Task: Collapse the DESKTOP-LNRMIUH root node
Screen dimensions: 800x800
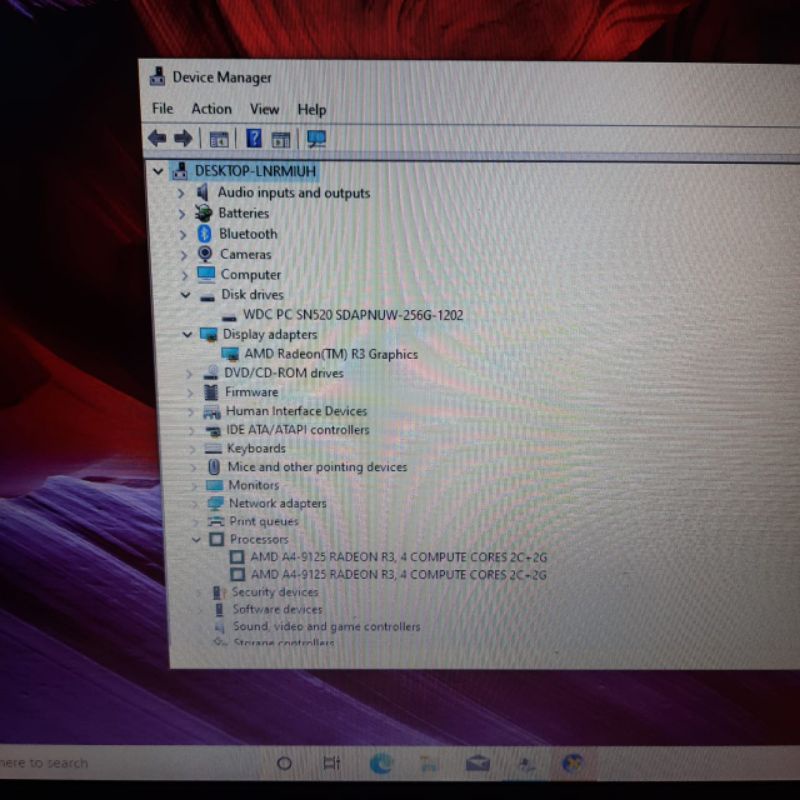Action: [158, 171]
